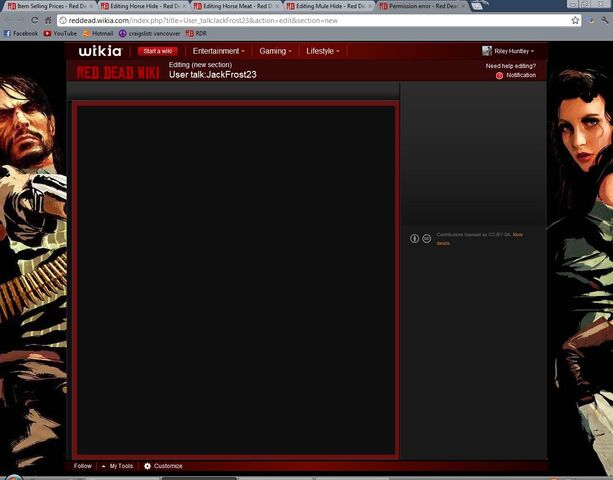
Task: Click the Creative Commons attribution person icon
Action: (414, 238)
